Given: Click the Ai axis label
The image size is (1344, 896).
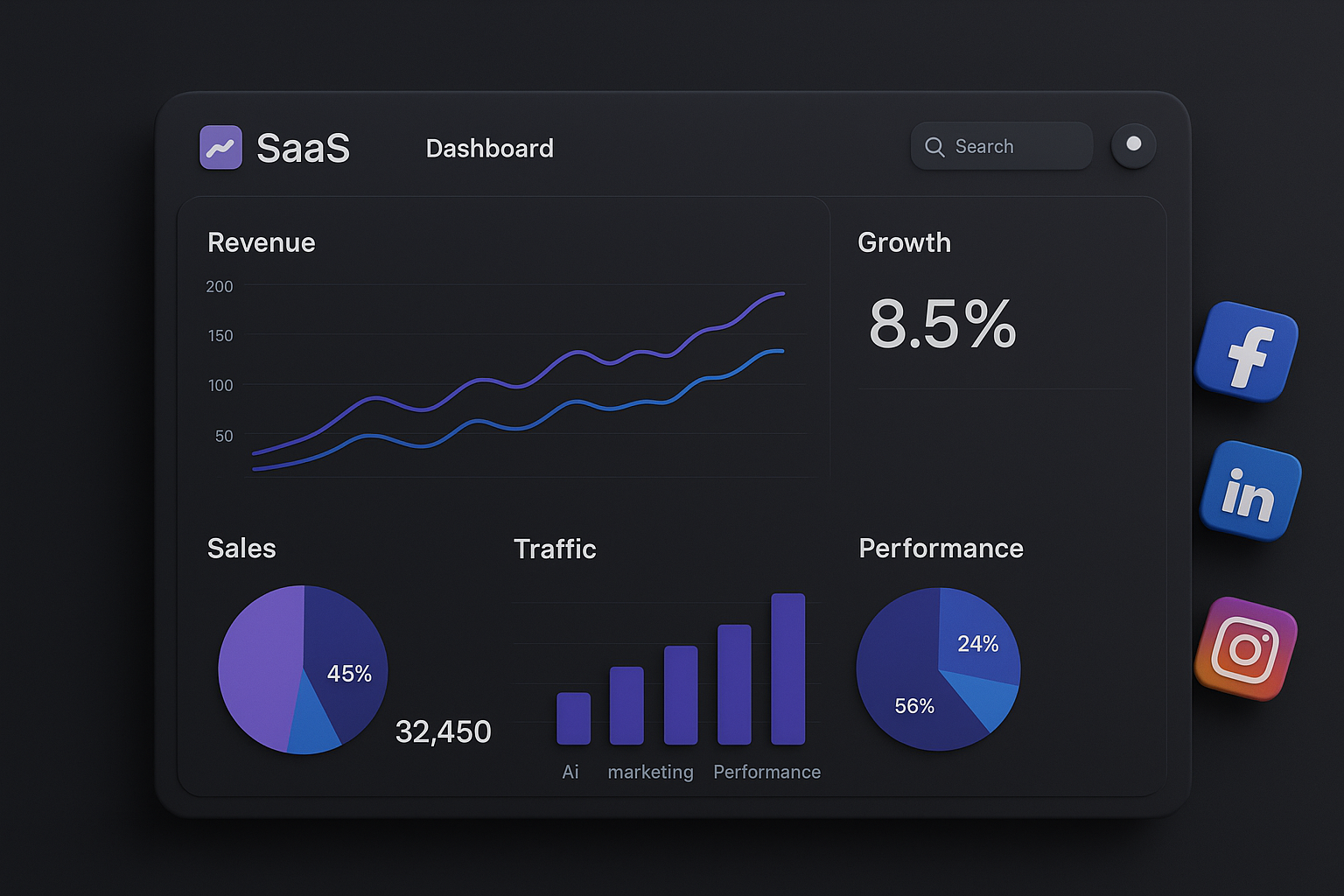Looking at the screenshot, I should (x=570, y=772).
